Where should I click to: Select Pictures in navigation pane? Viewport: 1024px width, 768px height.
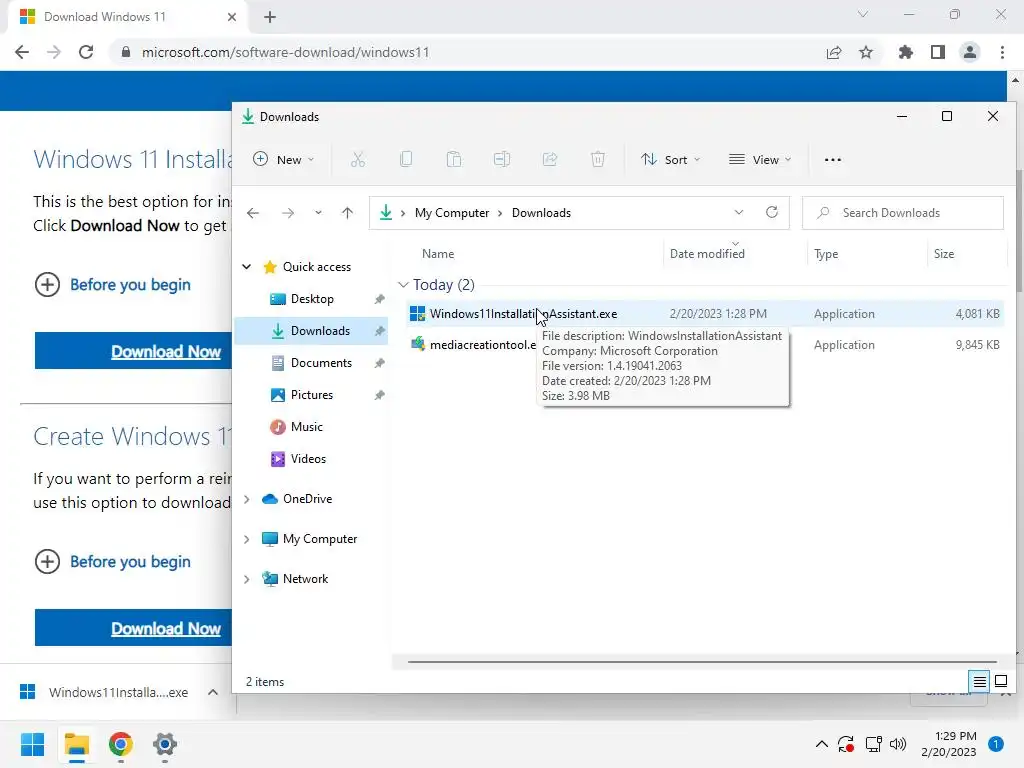312,394
